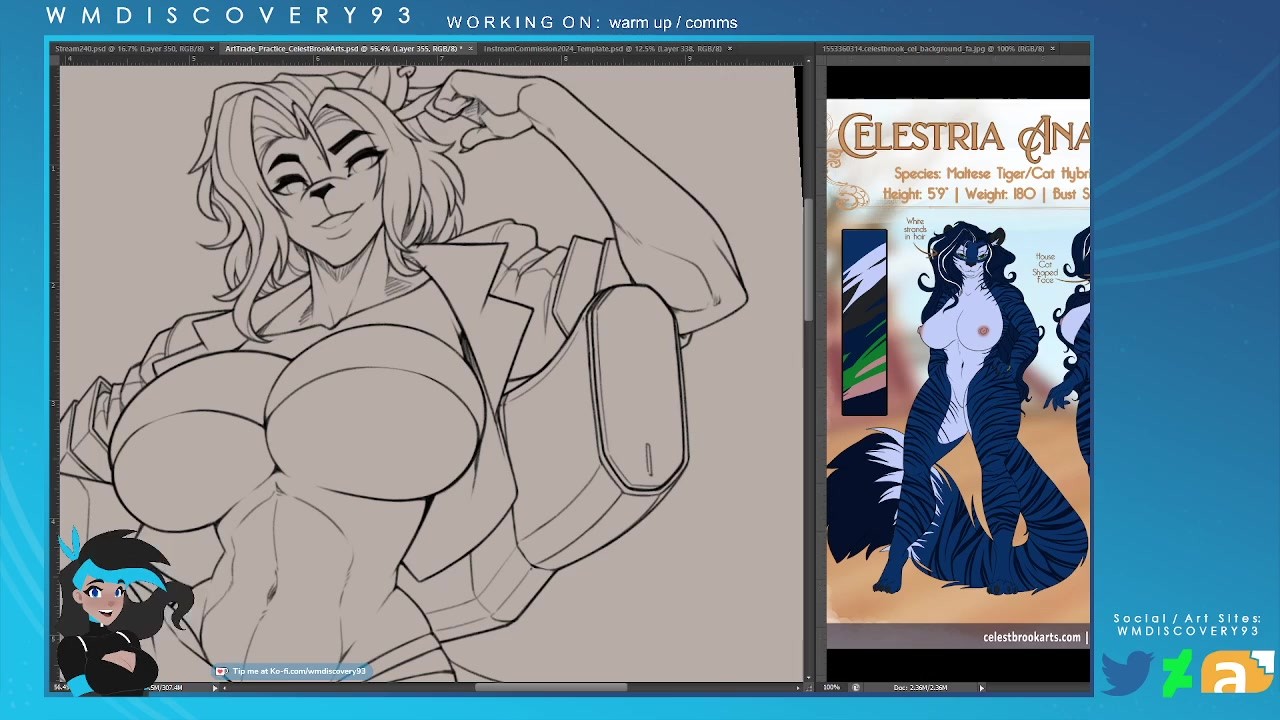Image resolution: width=1280 pixels, height=720 pixels.
Task: Close the InstreamCommission2024_Template.psd tab
Action: (x=730, y=48)
